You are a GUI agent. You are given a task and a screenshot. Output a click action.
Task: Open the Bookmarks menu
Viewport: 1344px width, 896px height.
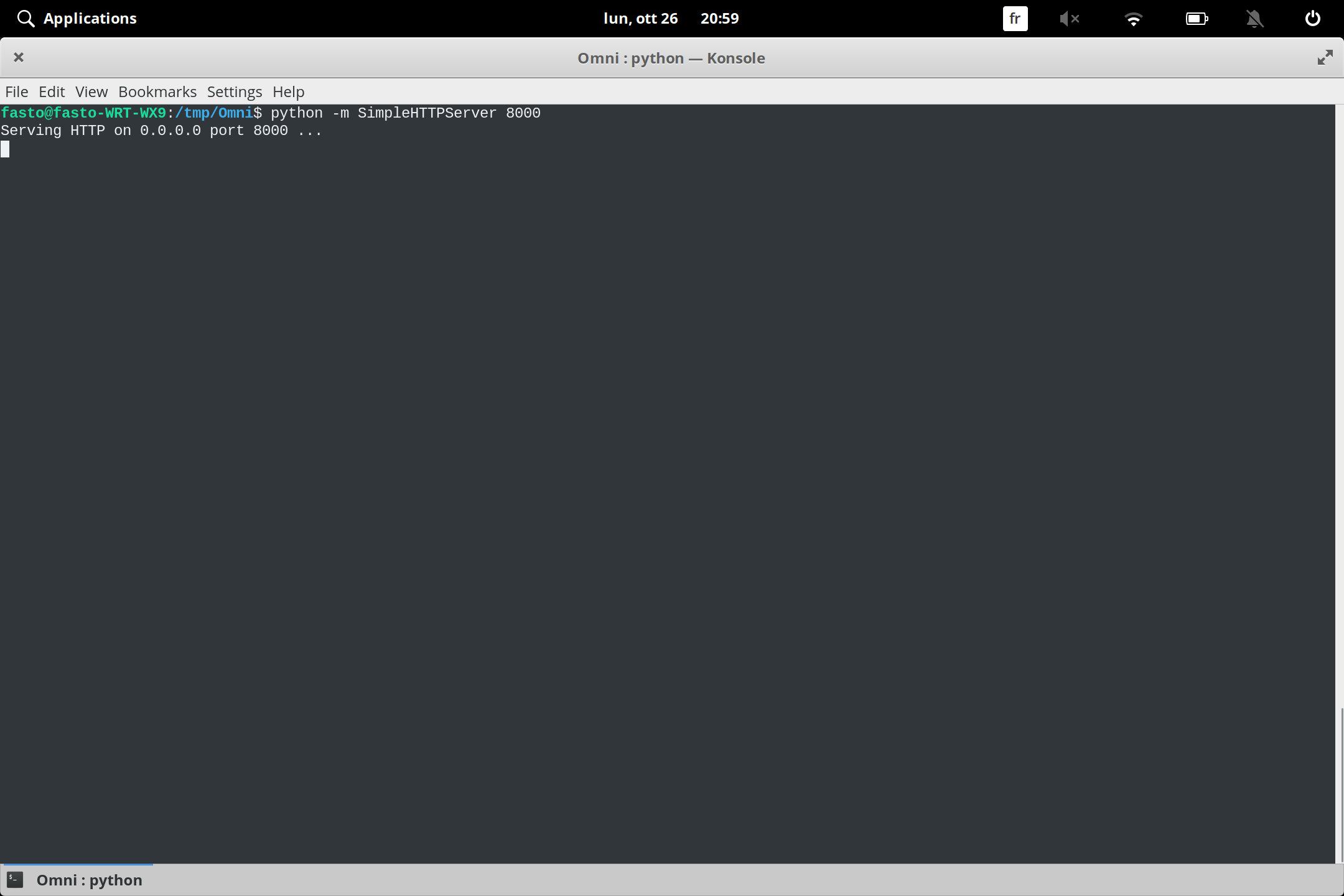157,91
